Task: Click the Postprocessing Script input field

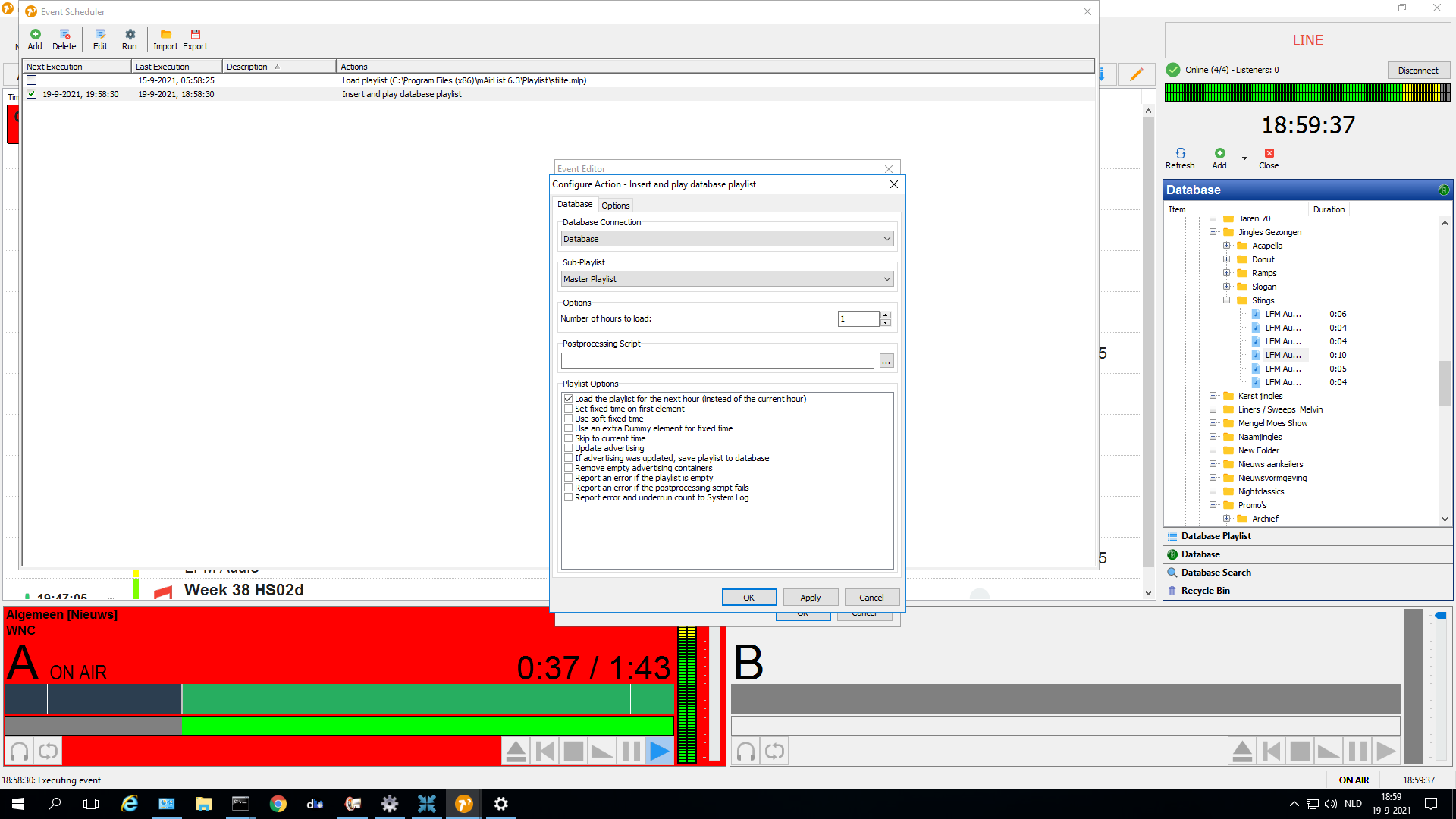Action: (x=717, y=361)
